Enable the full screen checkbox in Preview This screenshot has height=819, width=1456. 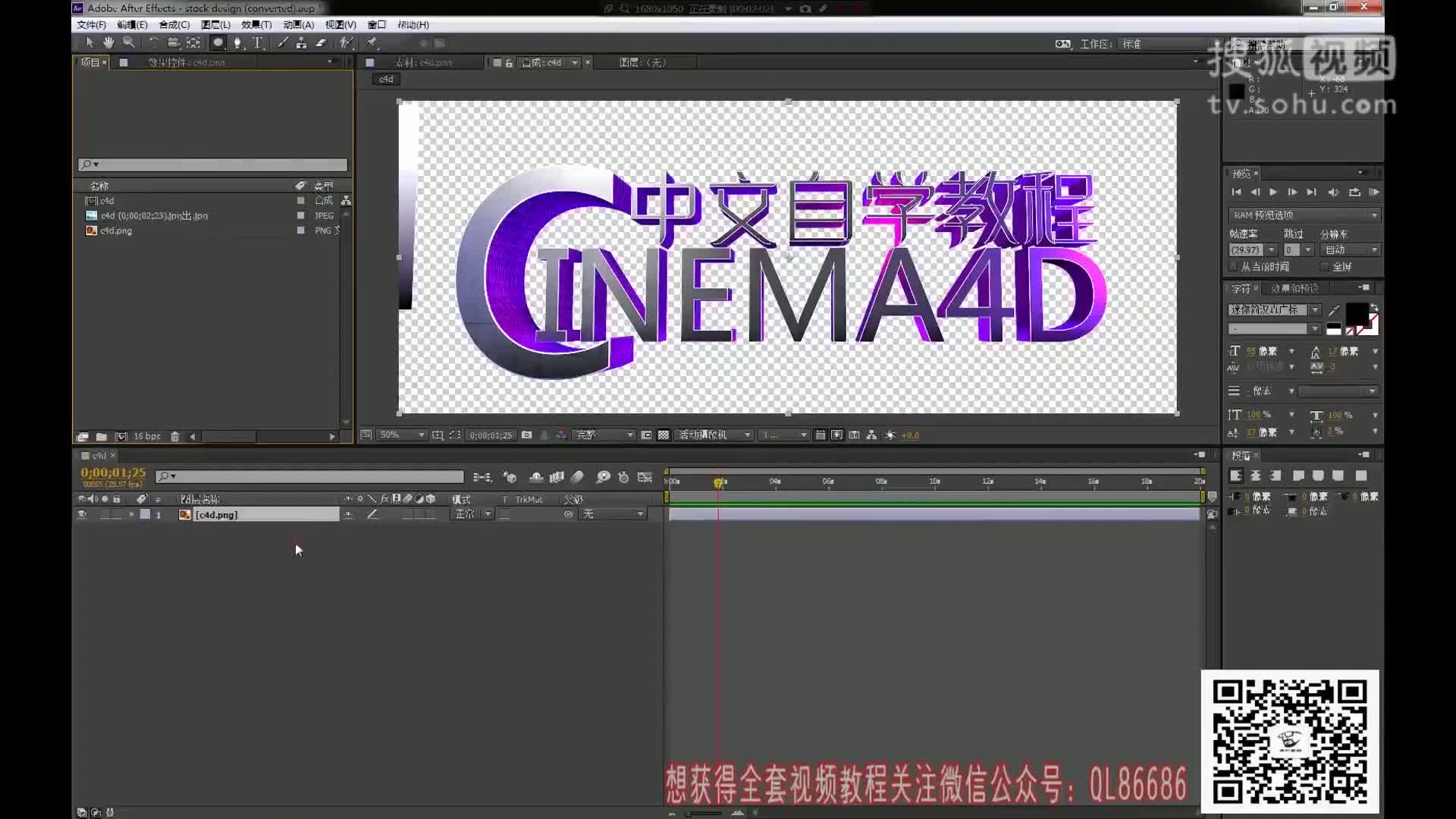(1324, 267)
